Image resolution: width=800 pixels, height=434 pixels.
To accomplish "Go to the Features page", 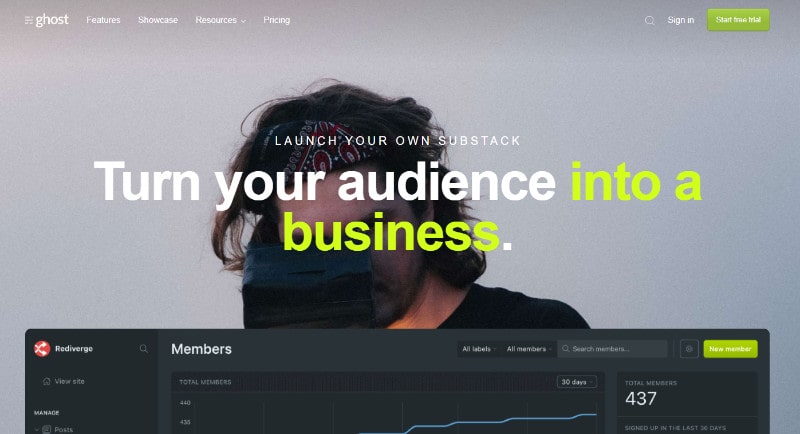I will coord(103,20).
